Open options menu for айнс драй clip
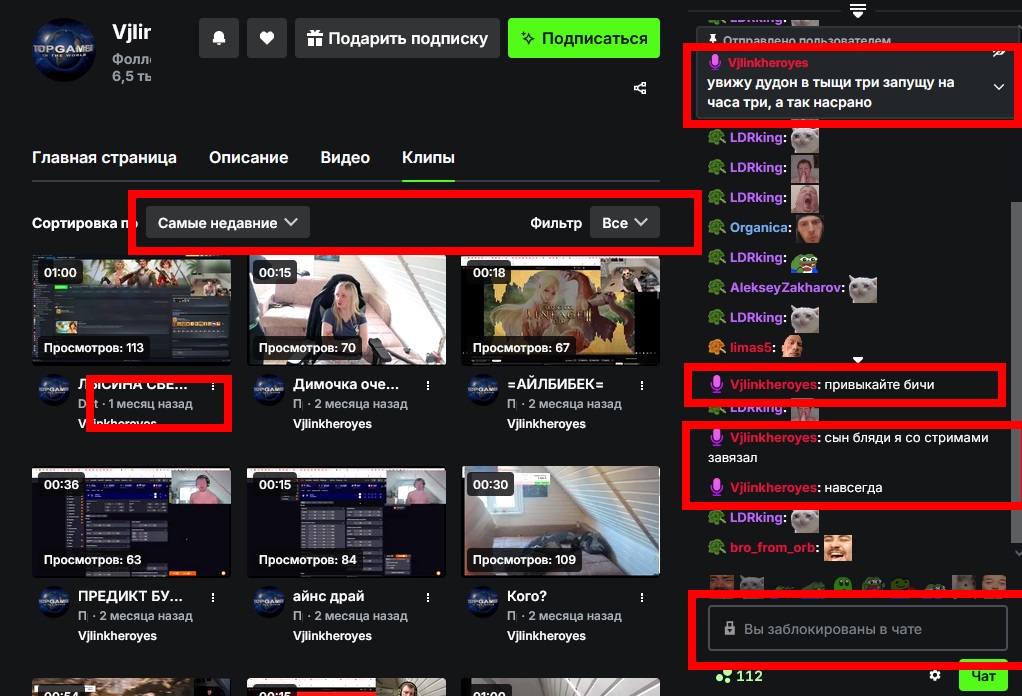 coord(428,598)
